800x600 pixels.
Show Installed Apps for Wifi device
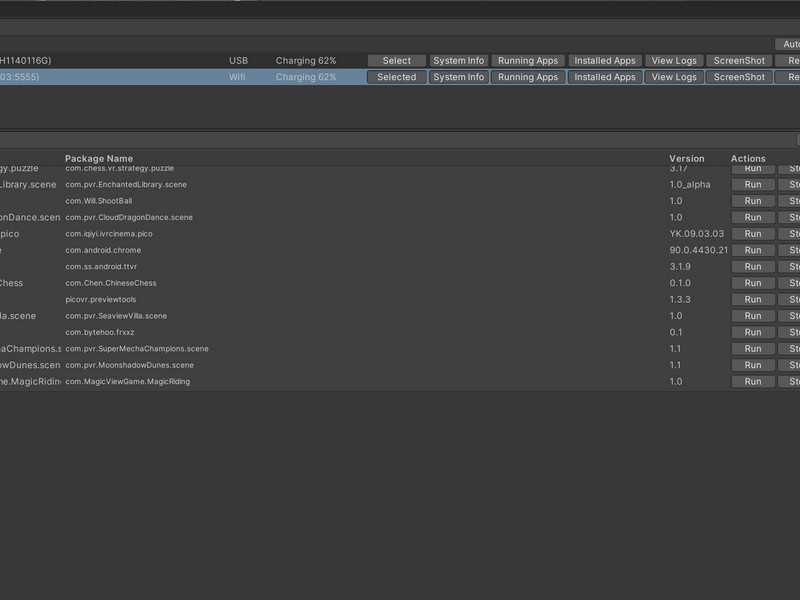605,77
